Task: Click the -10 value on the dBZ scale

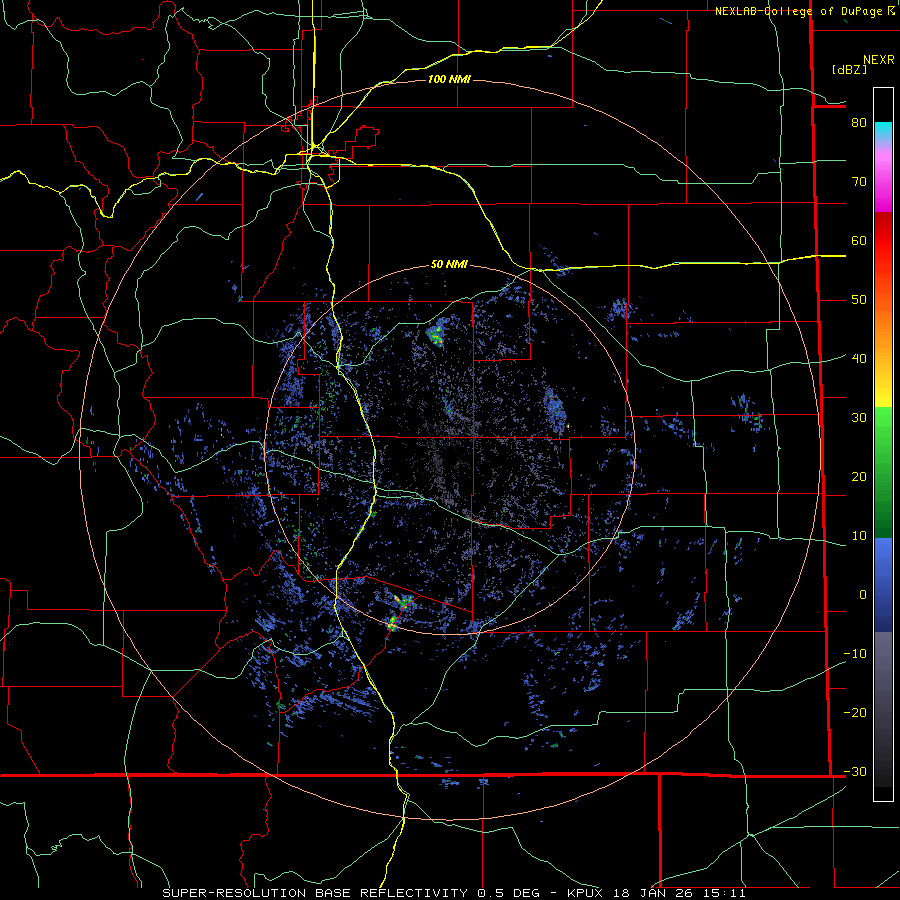Action: pos(855,654)
